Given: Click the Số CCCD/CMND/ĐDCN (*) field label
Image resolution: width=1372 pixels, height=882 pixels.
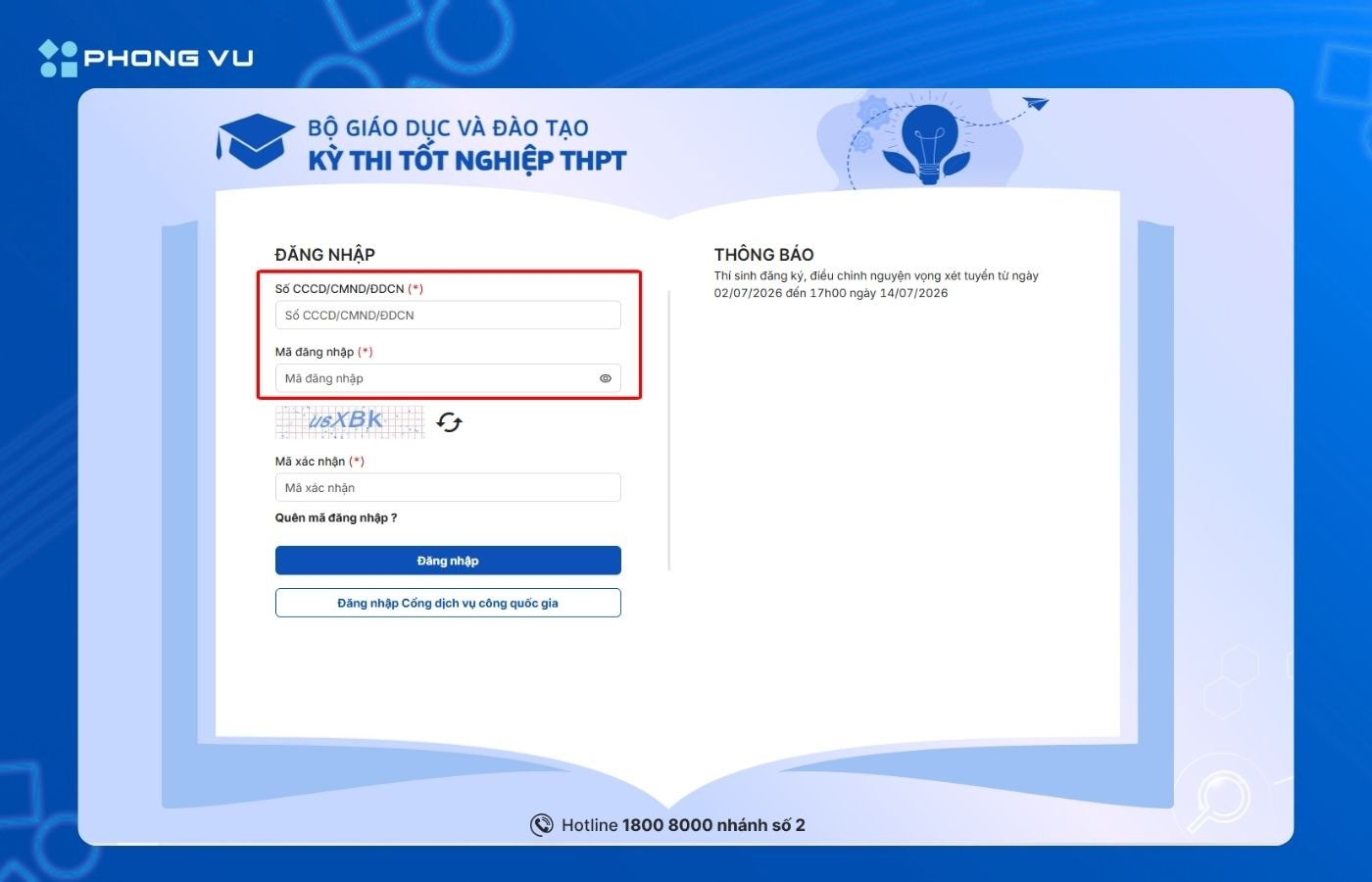Looking at the screenshot, I should coord(349,289).
